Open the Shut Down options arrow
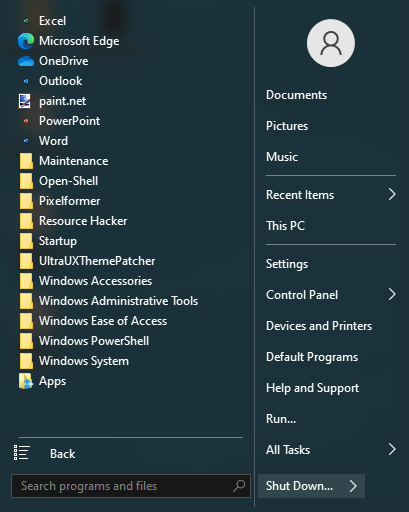The height and width of the screenshot is (512, 409). point(353,486)
